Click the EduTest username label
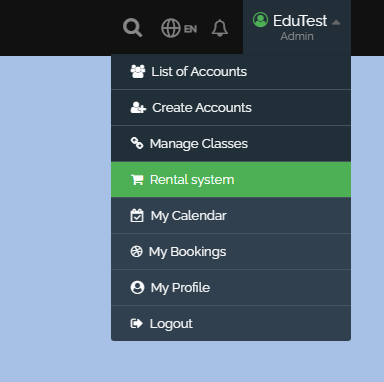The width and height of the screenshot is (384, 382). (x=300, y=21)
